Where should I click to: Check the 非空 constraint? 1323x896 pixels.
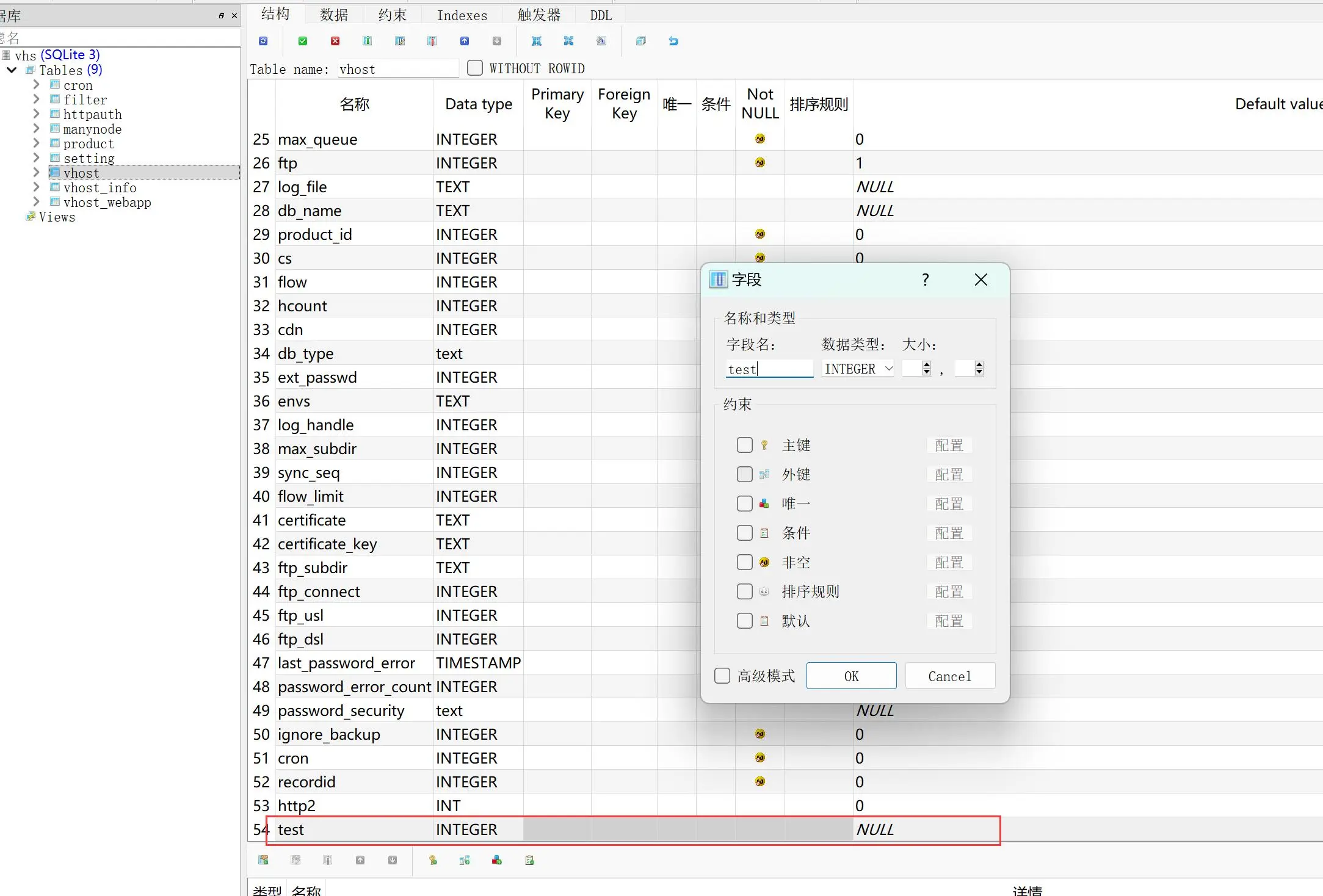744,562
